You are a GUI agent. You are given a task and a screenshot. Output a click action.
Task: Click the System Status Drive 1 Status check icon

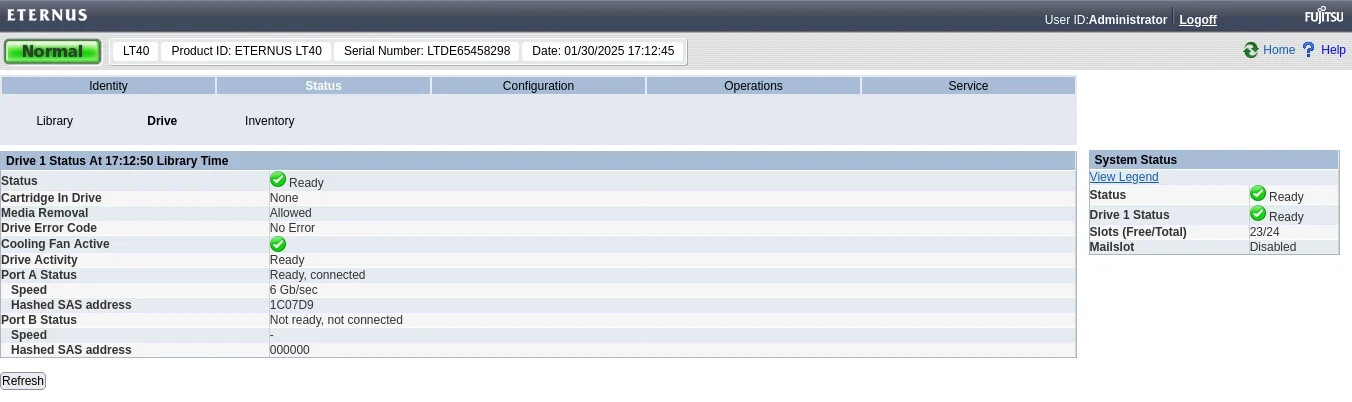tap(1258, 214)
